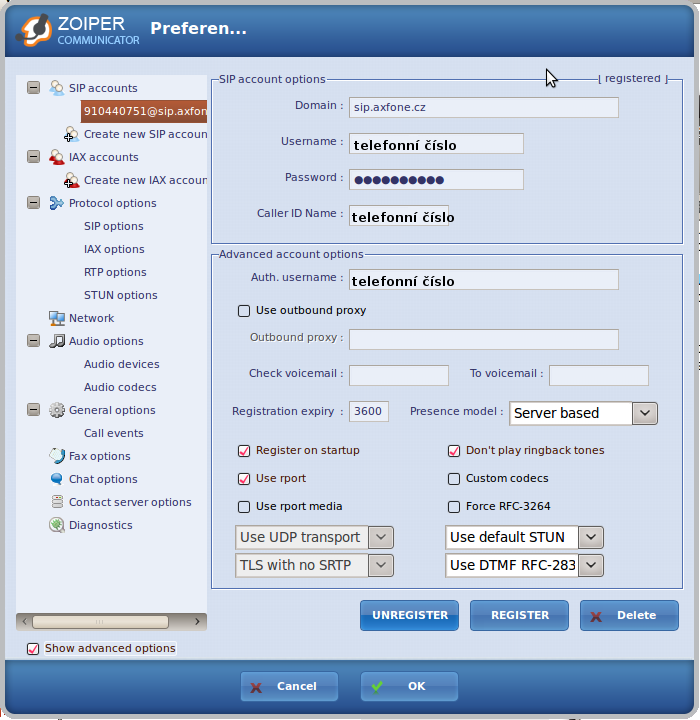Click the Contact server options icon
This screenshot has height=720, width=700.
tap(57, 501)
